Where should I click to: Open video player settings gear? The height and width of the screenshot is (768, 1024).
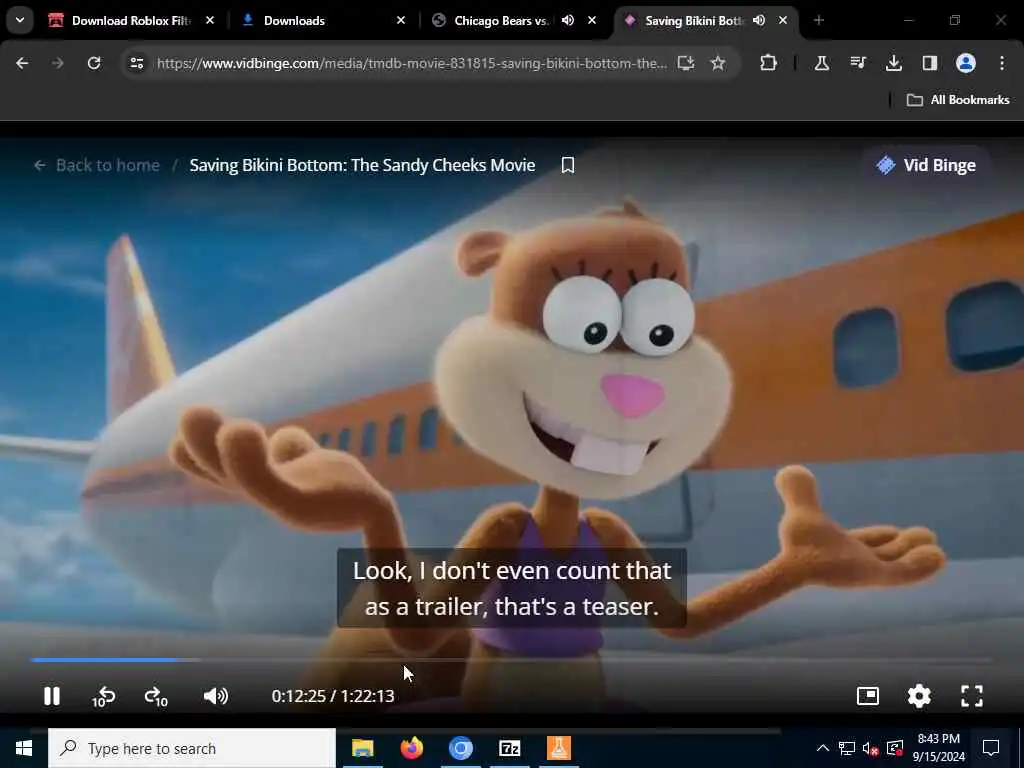(x=919, y=696)
